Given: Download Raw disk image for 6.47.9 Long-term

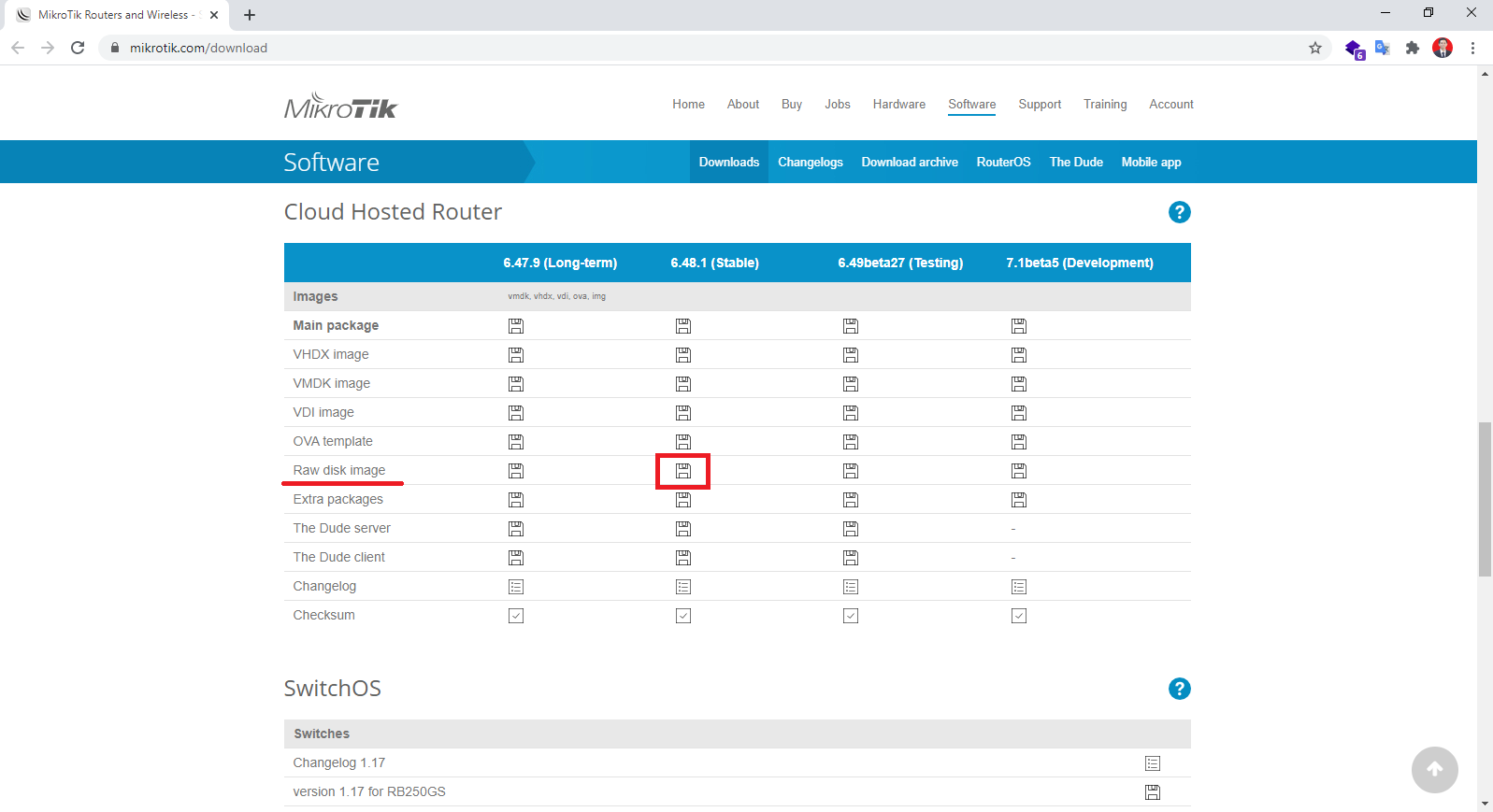Looking at the screenshot, I should click(x=516, y=471).
